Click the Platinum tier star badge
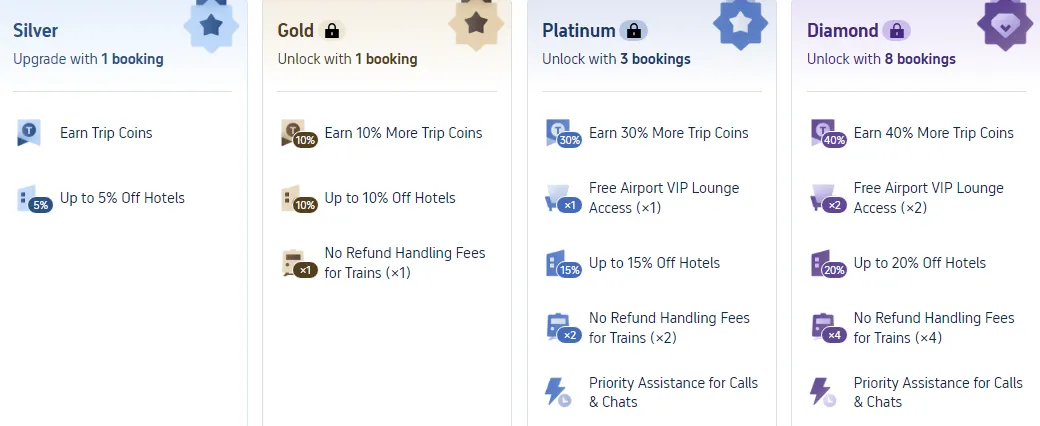 740,25
